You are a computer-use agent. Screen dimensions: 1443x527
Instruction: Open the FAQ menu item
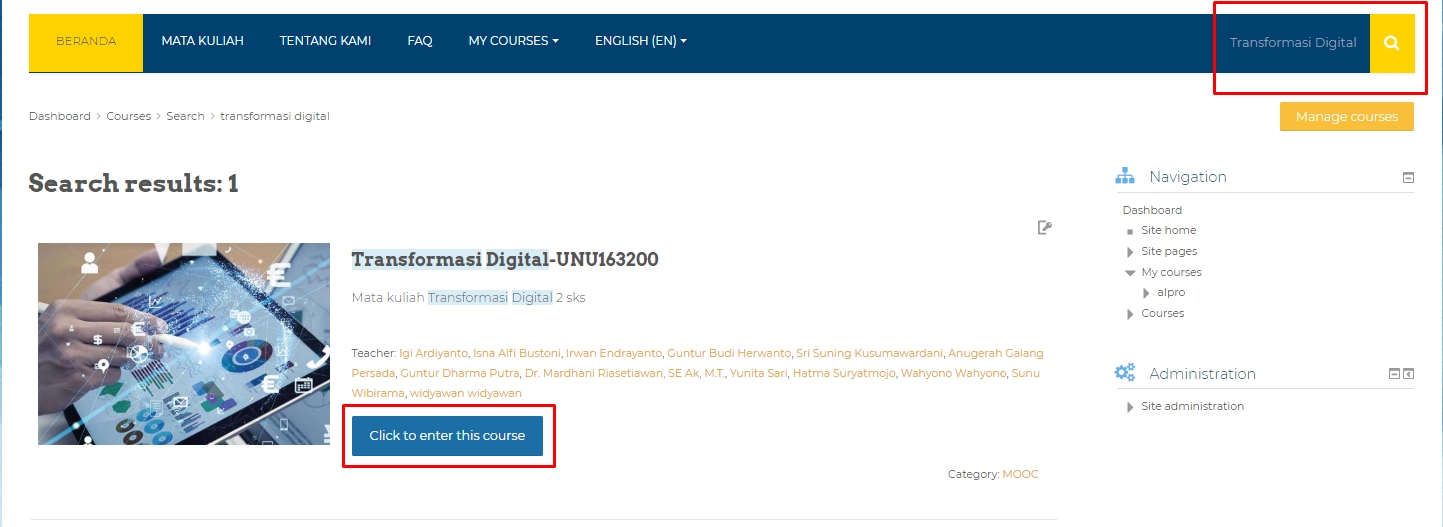419,41
